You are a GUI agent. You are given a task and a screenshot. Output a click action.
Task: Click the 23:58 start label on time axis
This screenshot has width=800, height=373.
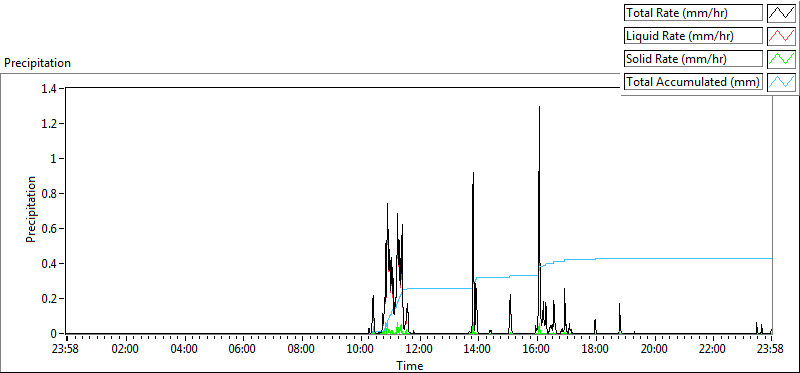[66, 349]
